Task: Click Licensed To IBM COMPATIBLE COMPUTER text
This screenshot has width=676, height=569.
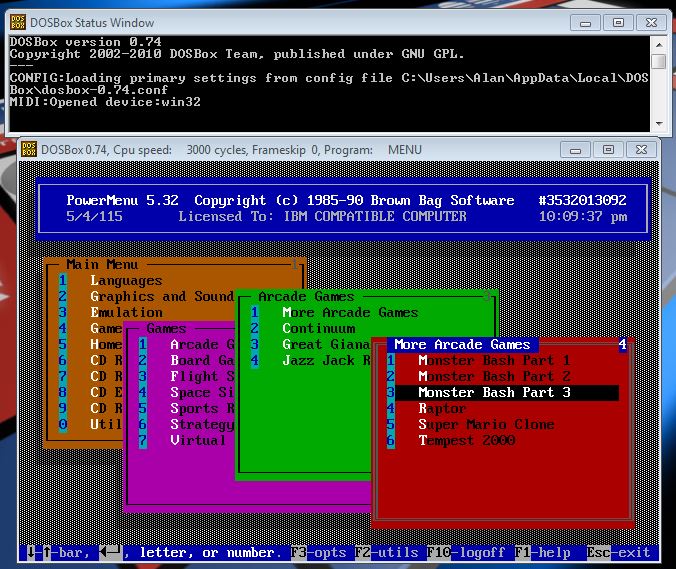Action: coord(322,216)
